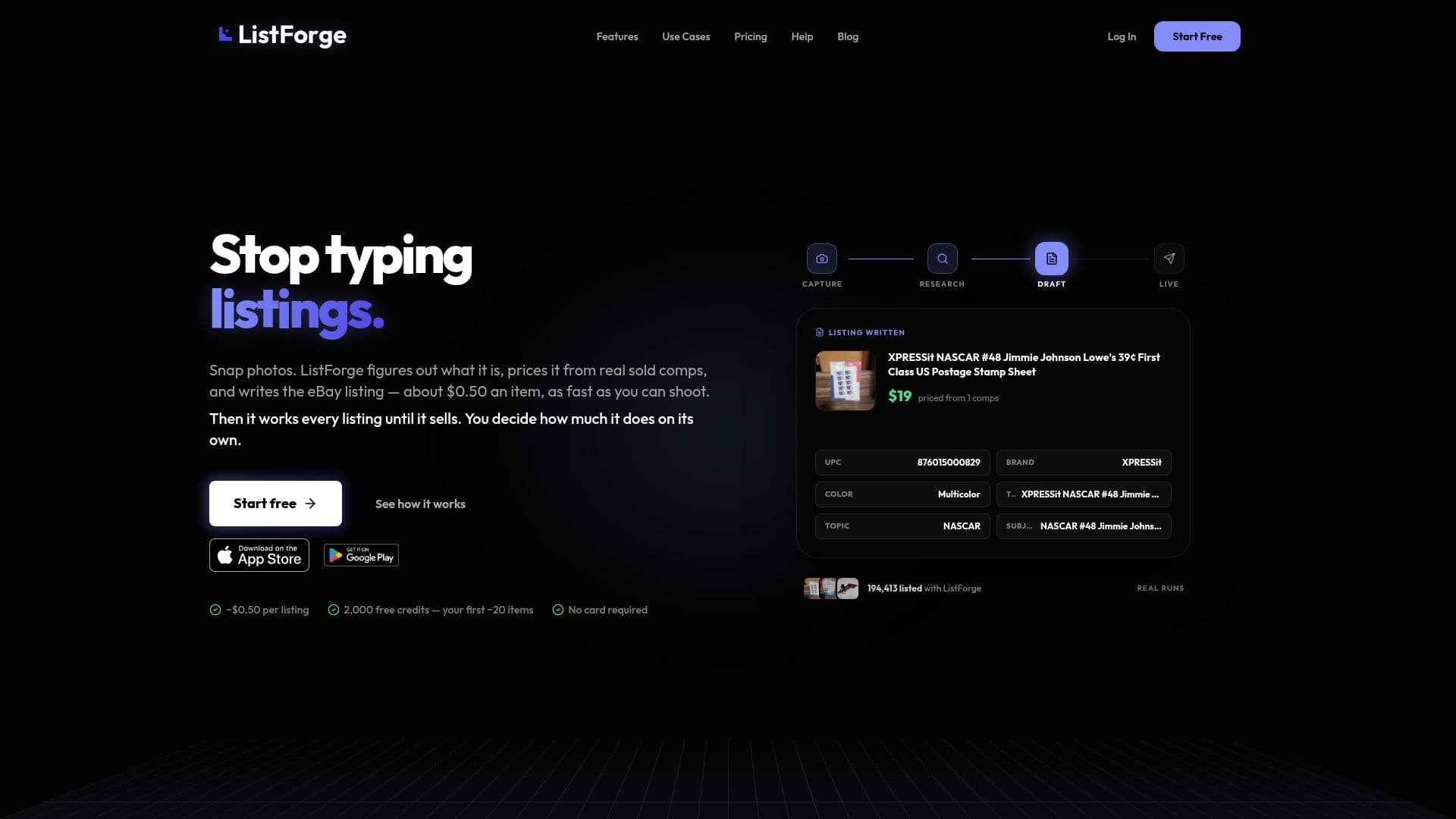1456x819 pixels.
Task: Click the white Start free hero button
Action: [275, 504]
